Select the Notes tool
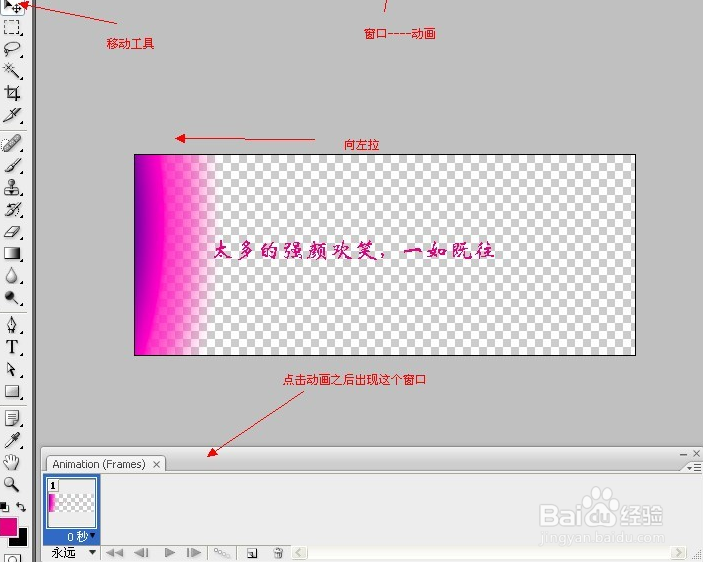The height and width of the screenshot is (562, 703). [x=12, y=418]
